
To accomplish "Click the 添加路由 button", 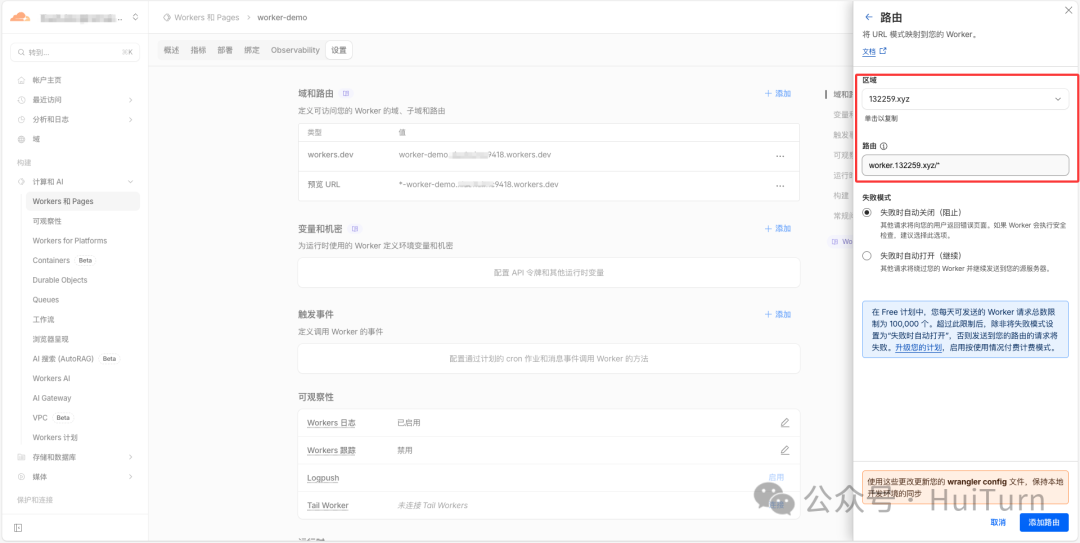I will point(1044,522).
